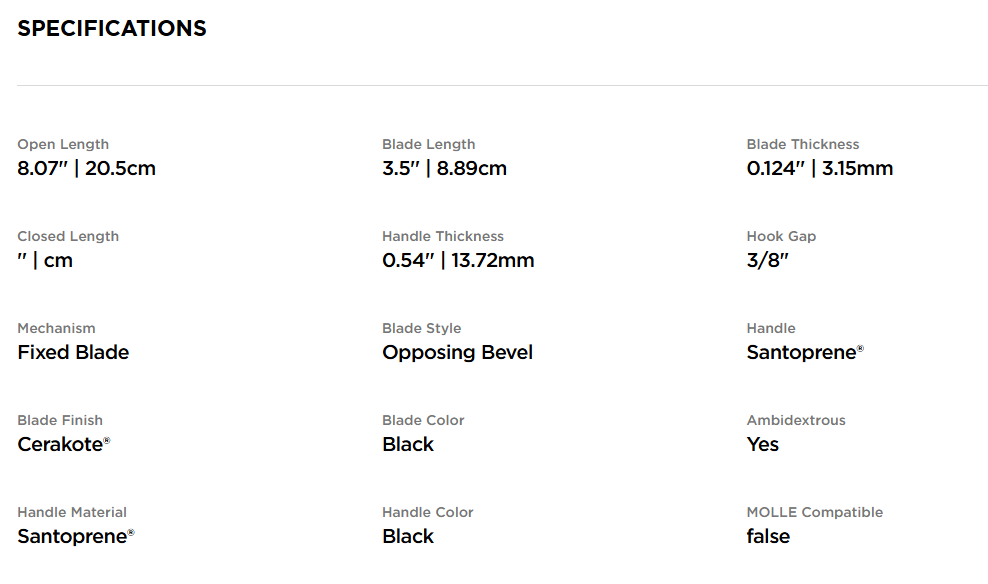Select the Opposing Bevel blade style text
The width and height of the screenshot is (988, 584).
coord(457,352)
